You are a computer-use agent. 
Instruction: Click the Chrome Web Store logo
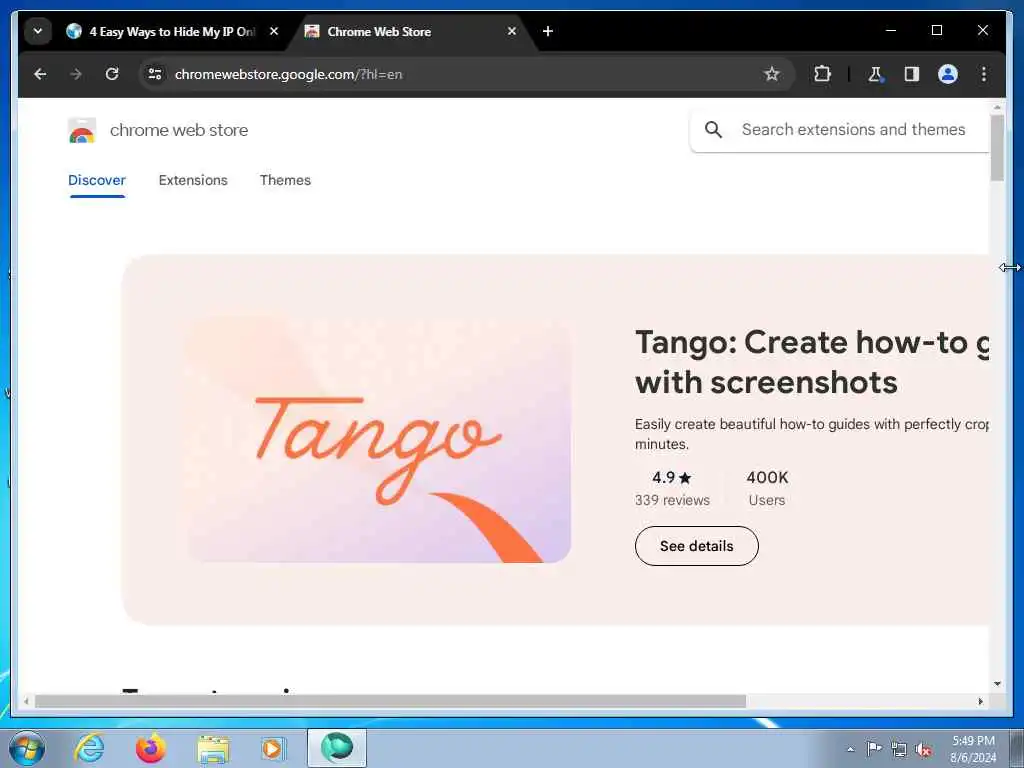pos(82,131)
